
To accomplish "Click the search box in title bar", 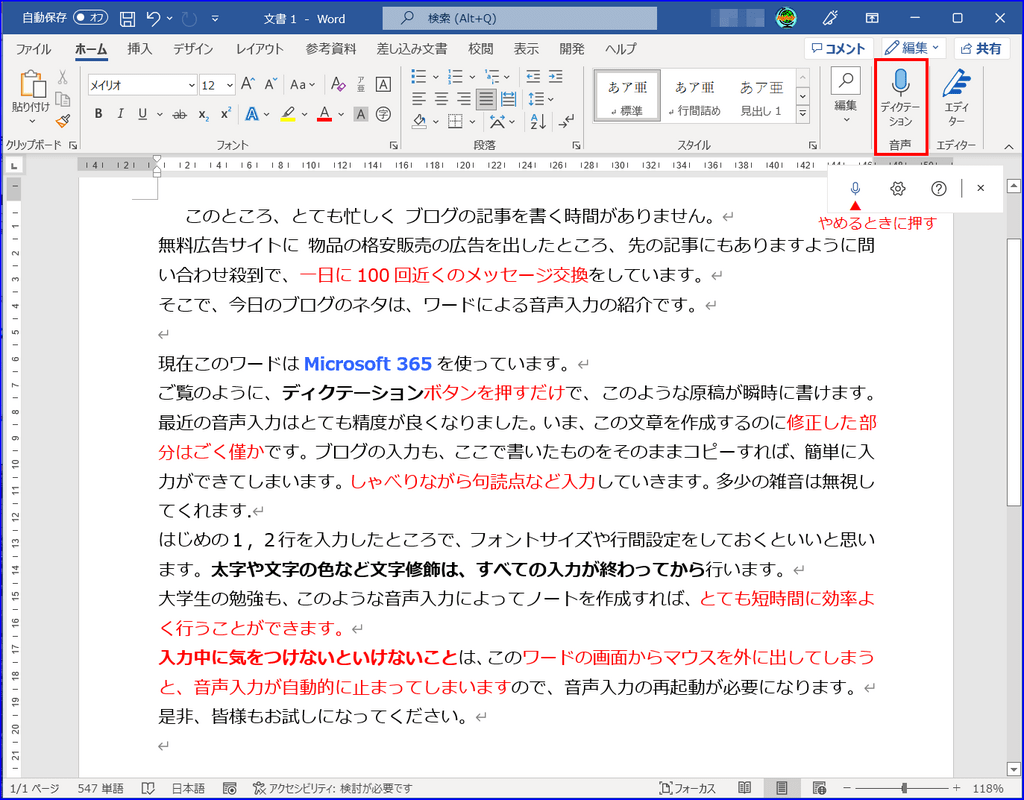I will (x=520, y=18).
